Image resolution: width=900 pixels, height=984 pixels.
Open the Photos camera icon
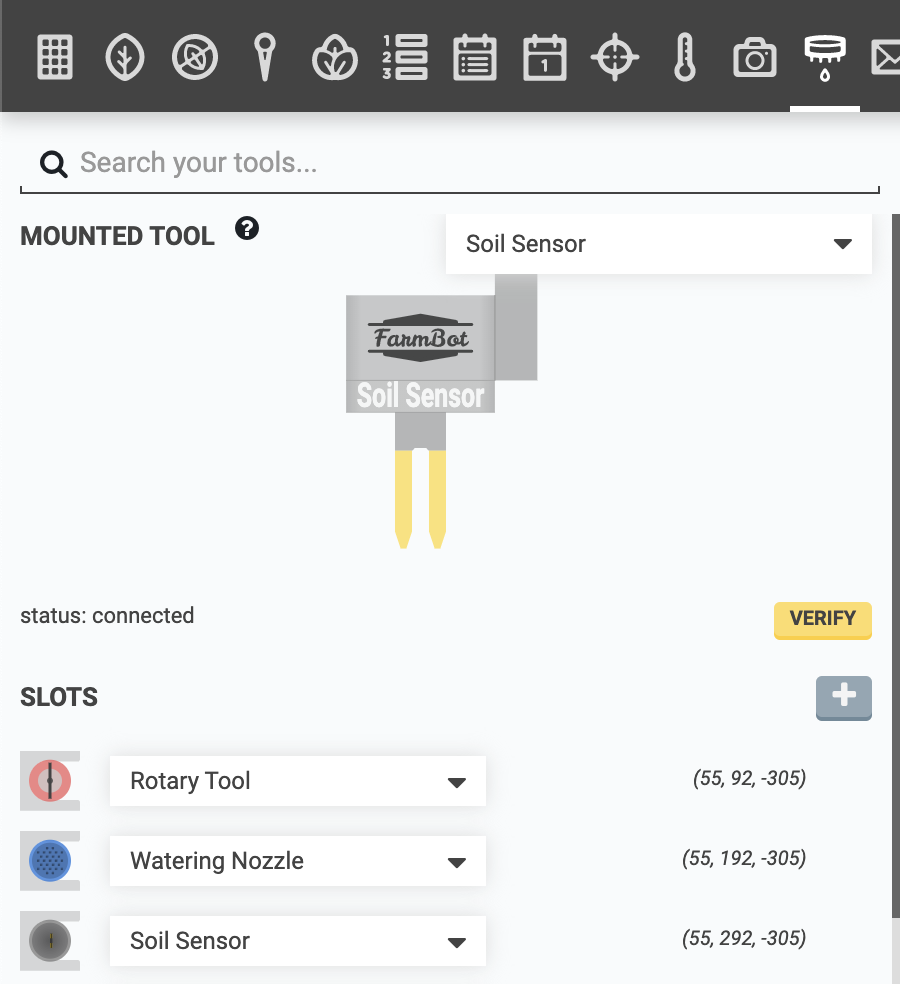pos(754,57)
